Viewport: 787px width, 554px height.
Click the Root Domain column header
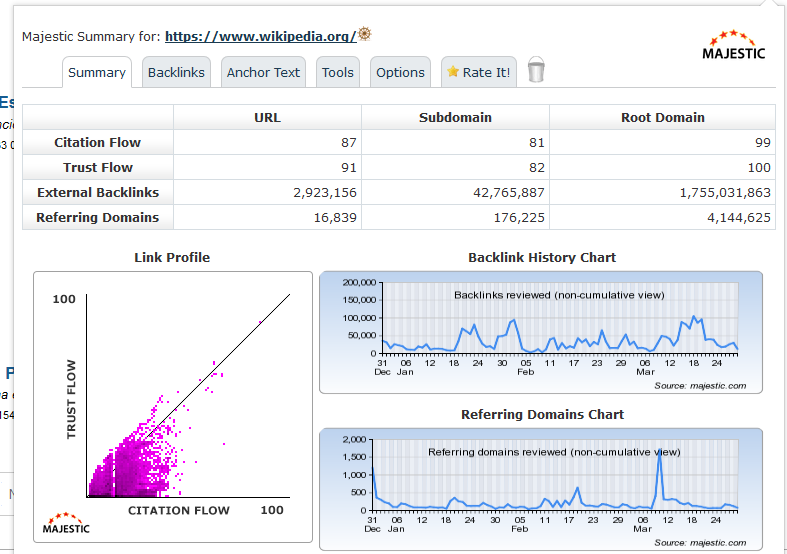663,117
